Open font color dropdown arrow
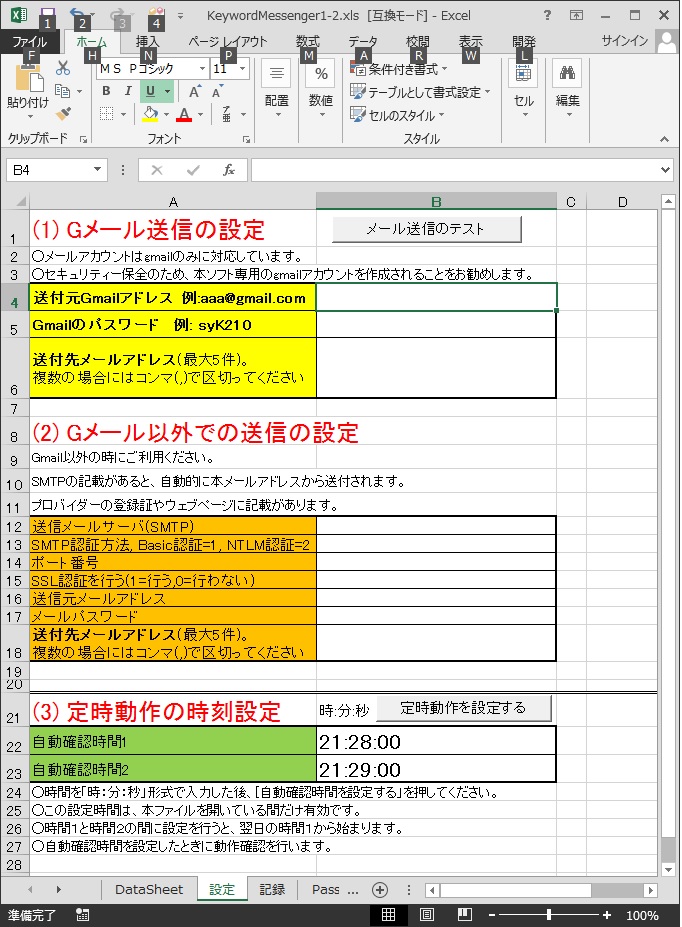Viewport: 682px width, 927px height. point(200,114)
